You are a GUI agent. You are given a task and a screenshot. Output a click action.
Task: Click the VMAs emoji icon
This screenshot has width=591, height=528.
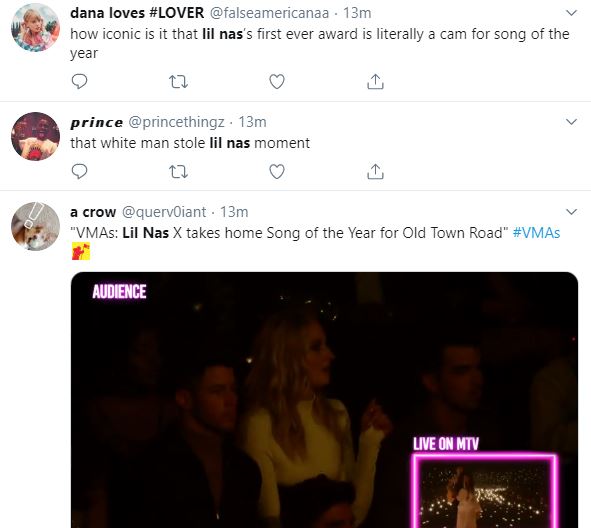(81, 251)
